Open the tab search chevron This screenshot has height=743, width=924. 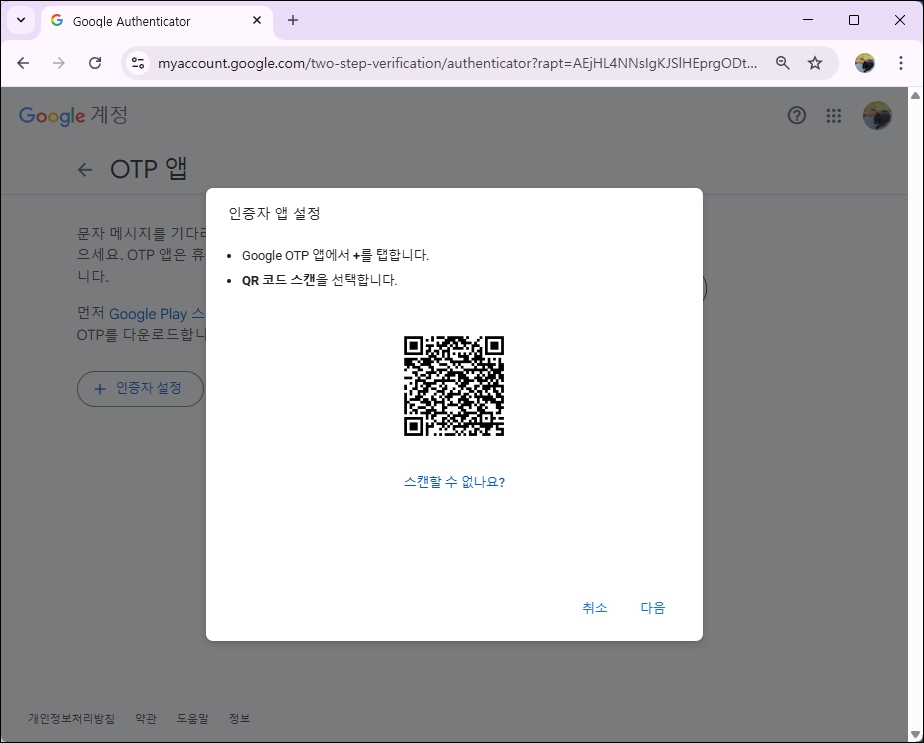pos(20,20)
